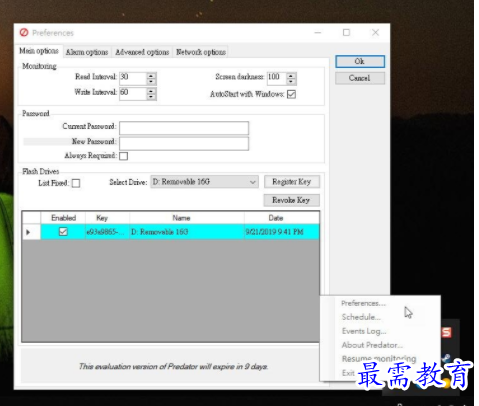Select About Predator... in tray menu
The image size is (479, 406).
[x=372, y=345]
